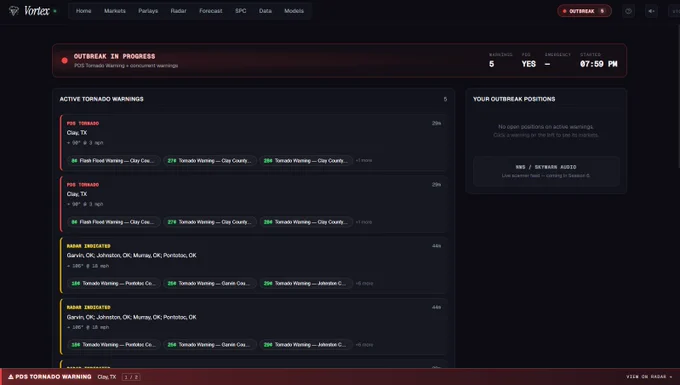Expand '+1 more' in the second Clay card
The width and height of the screenshot is (680, 385).
364,222
